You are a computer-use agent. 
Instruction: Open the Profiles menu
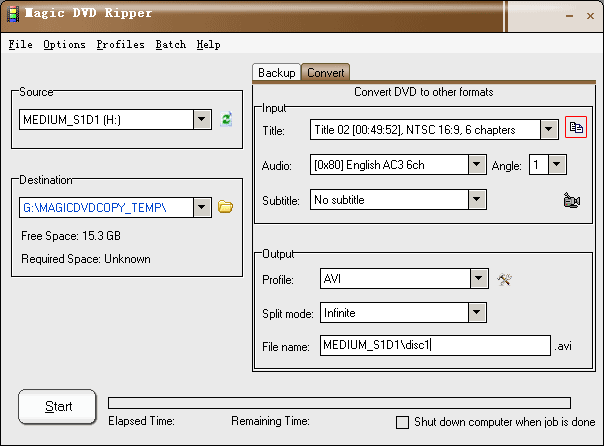[x=120, y=45]
